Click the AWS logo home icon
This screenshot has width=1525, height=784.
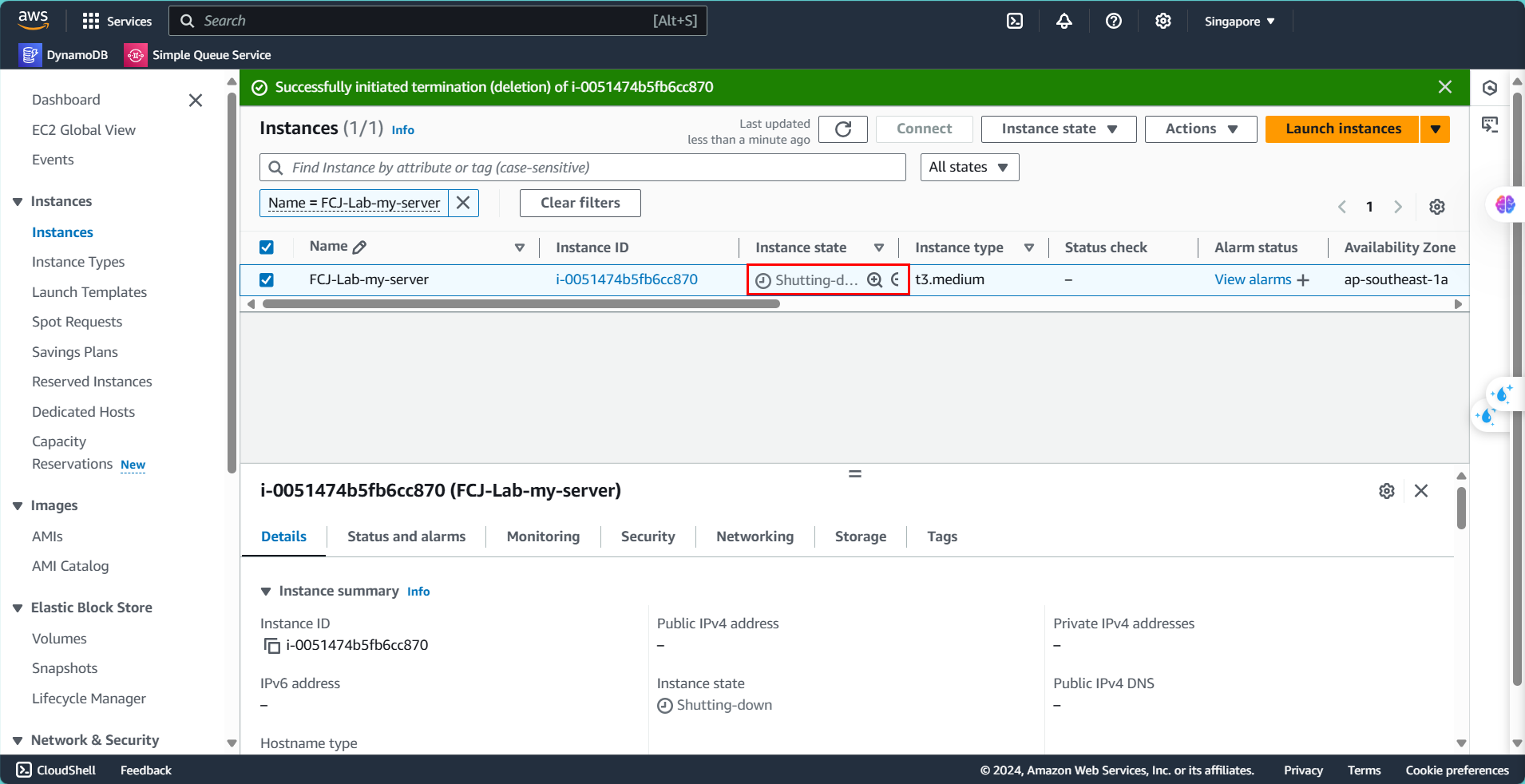pos(33,20)
